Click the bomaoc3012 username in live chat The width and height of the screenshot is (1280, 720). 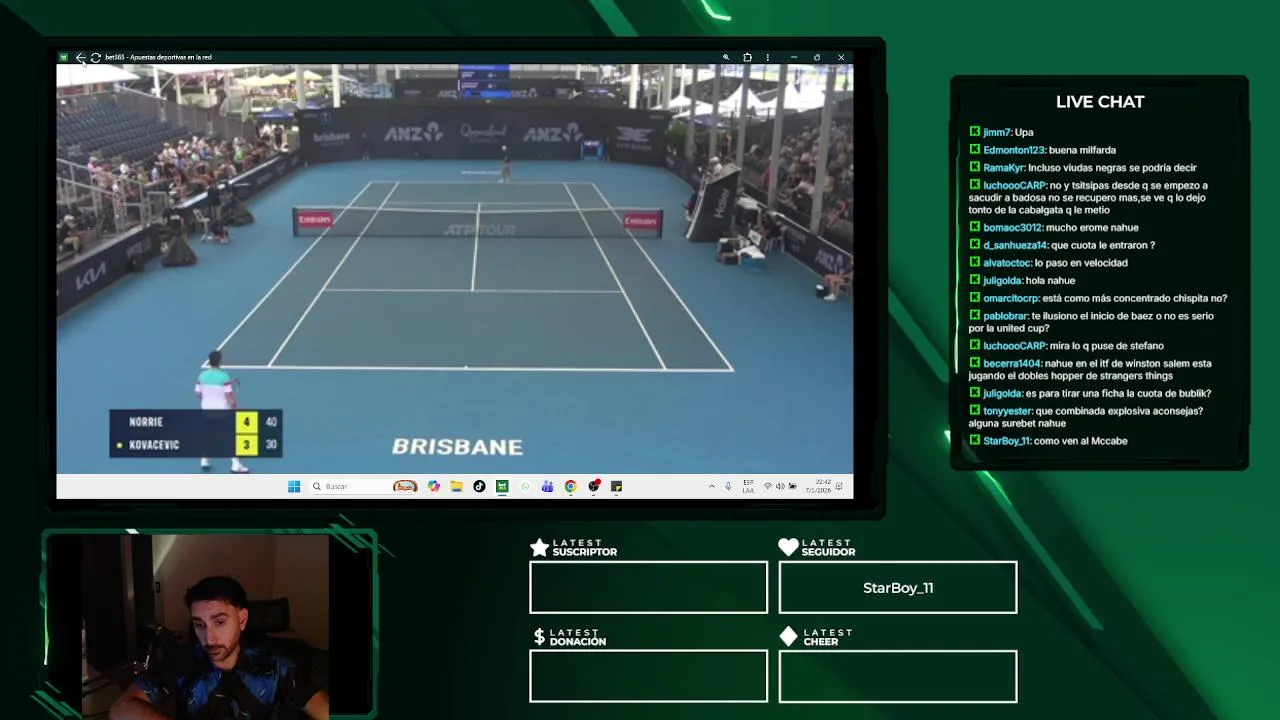tap(1012, 228)
